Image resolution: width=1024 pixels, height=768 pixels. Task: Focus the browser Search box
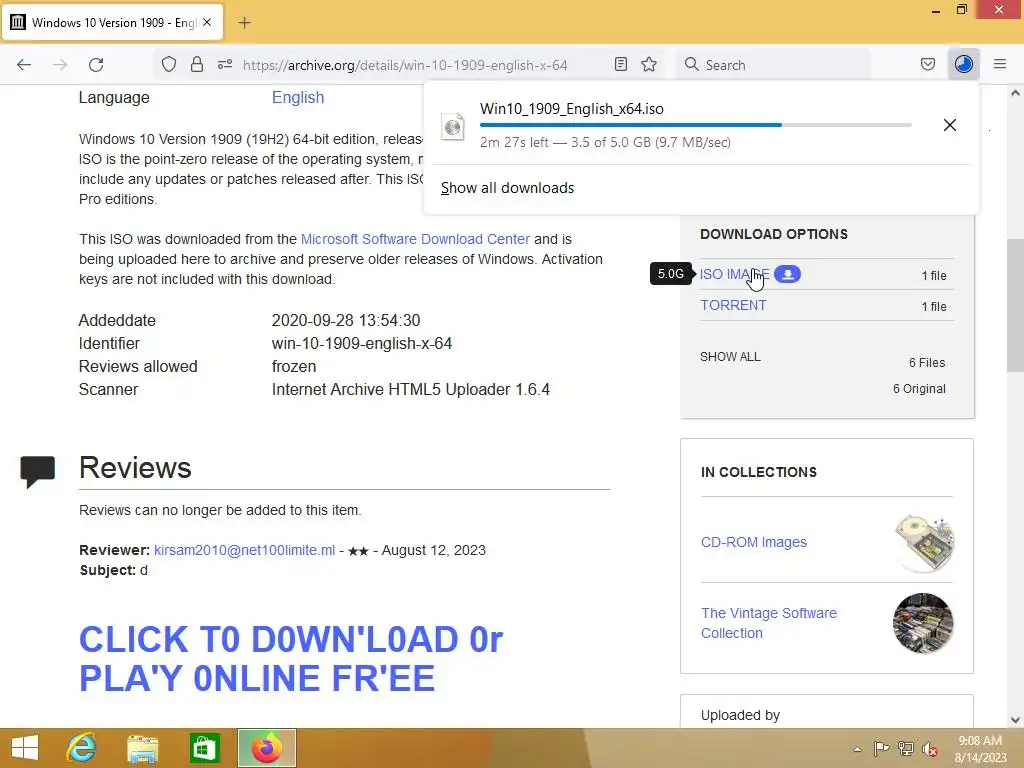pyautogui.click(x=773, y=65)
